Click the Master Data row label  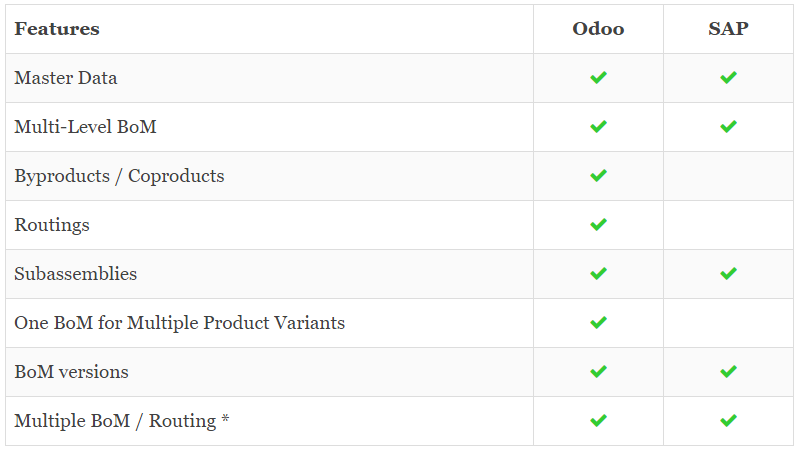pyautogui.click(x=66, y=77)
